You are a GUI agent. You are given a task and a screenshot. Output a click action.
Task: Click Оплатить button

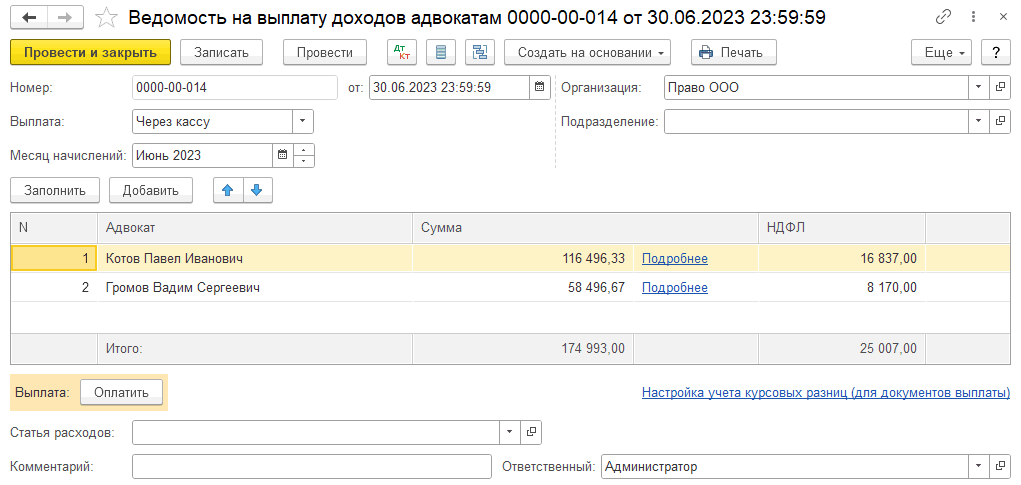click(x=121, y=393)
